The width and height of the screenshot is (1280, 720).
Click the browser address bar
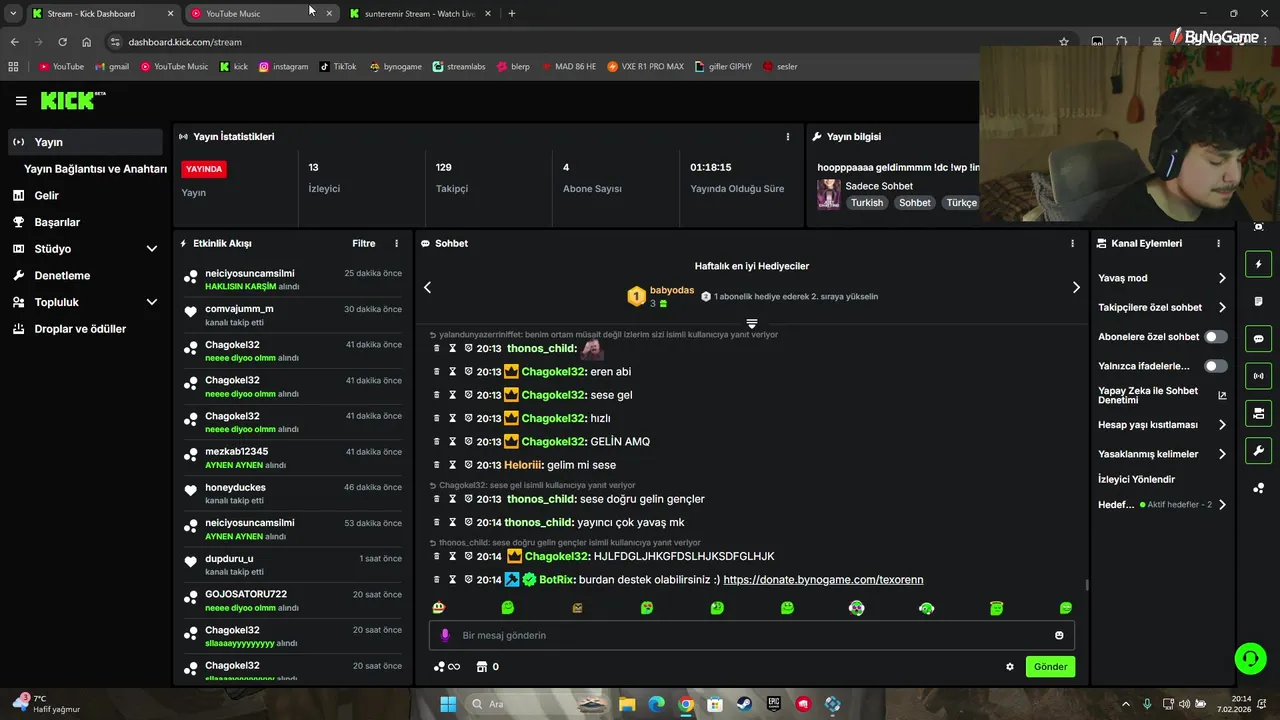(x=580, y=42)
